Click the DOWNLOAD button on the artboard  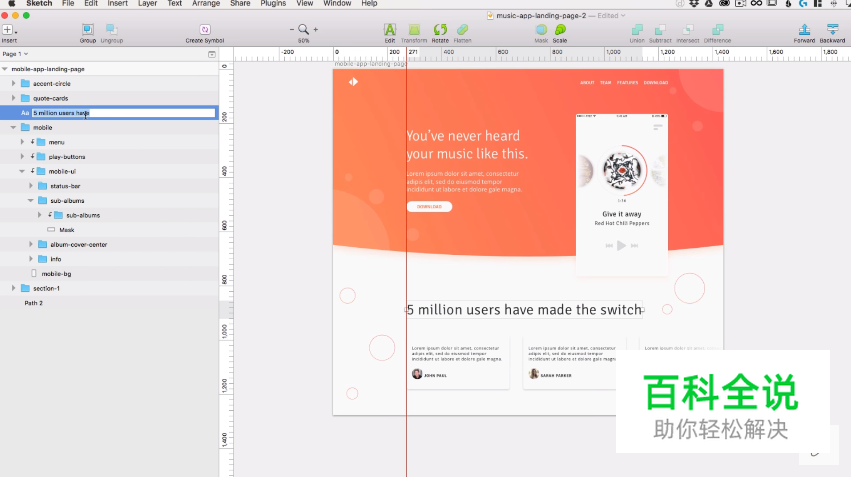point(429,207)
